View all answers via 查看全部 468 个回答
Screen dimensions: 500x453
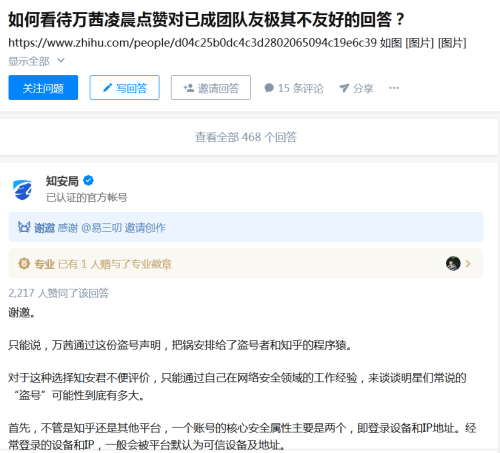tap(246, 137)
